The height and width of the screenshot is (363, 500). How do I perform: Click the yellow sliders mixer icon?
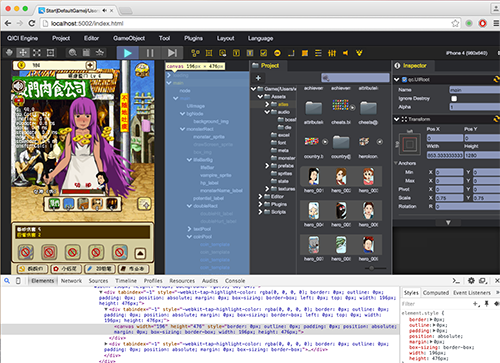click(332, 53)
